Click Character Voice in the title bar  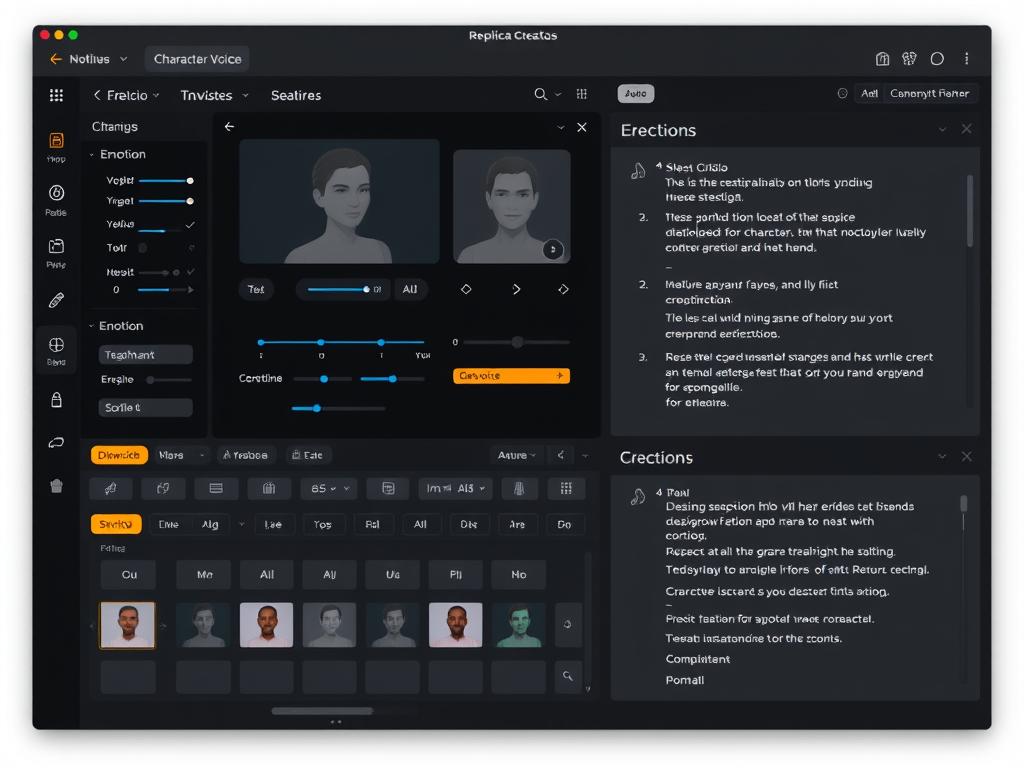click(x=196, y=58)
